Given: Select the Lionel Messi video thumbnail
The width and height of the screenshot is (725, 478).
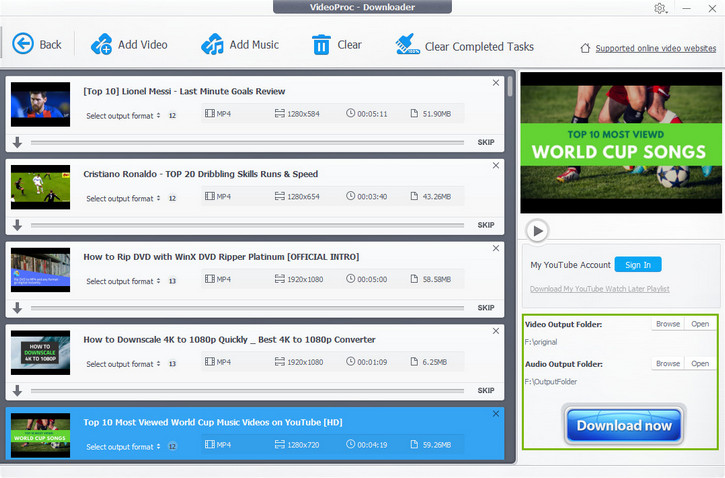Looking at the screenshot, I should click(x=40, y=104).
